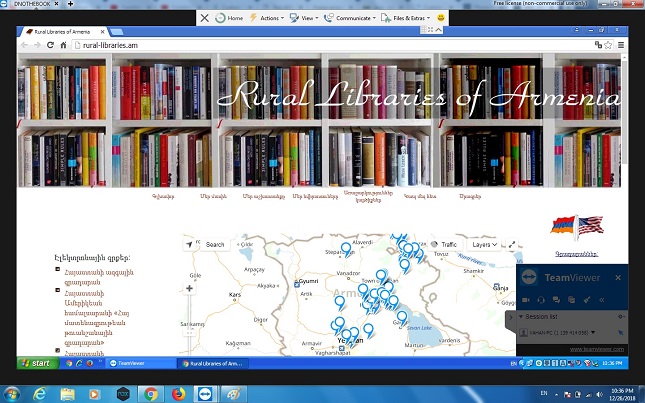Screen dimensions: 645x403
Task: Click the third Armenian navigation menu item
Action: [x=264, y=197]
